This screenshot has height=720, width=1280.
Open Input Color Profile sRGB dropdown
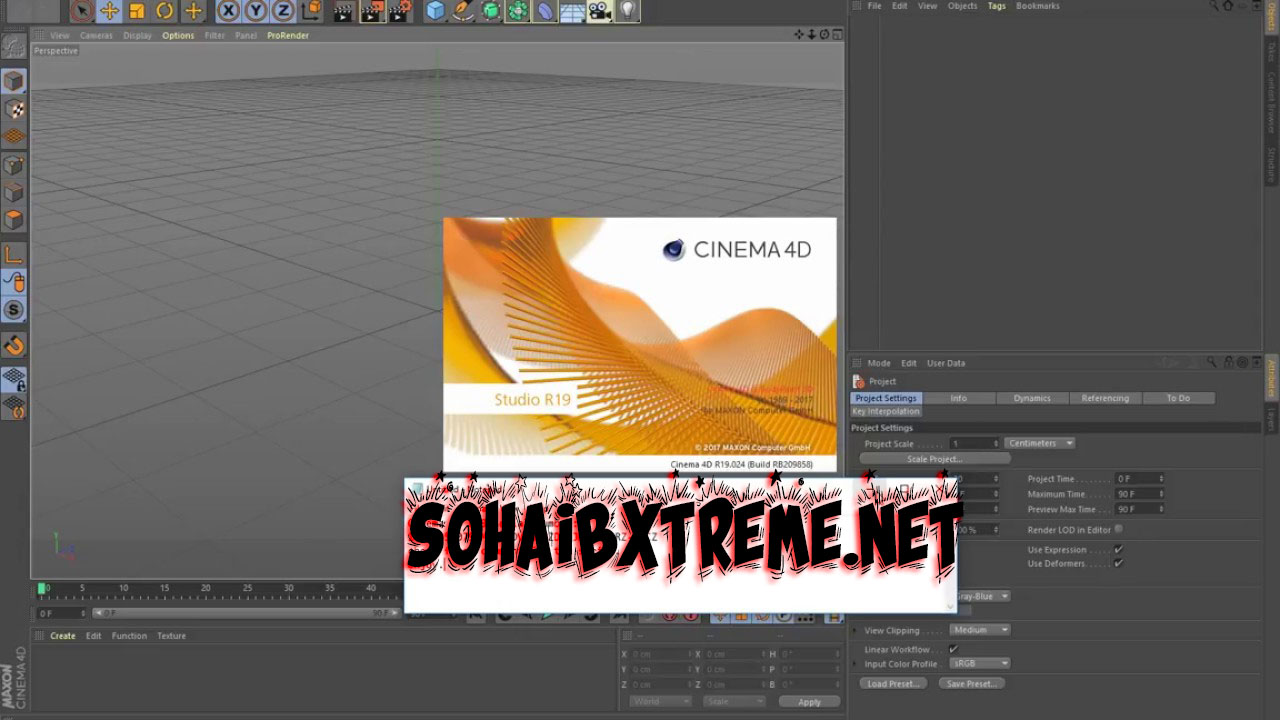click(979, 663)
